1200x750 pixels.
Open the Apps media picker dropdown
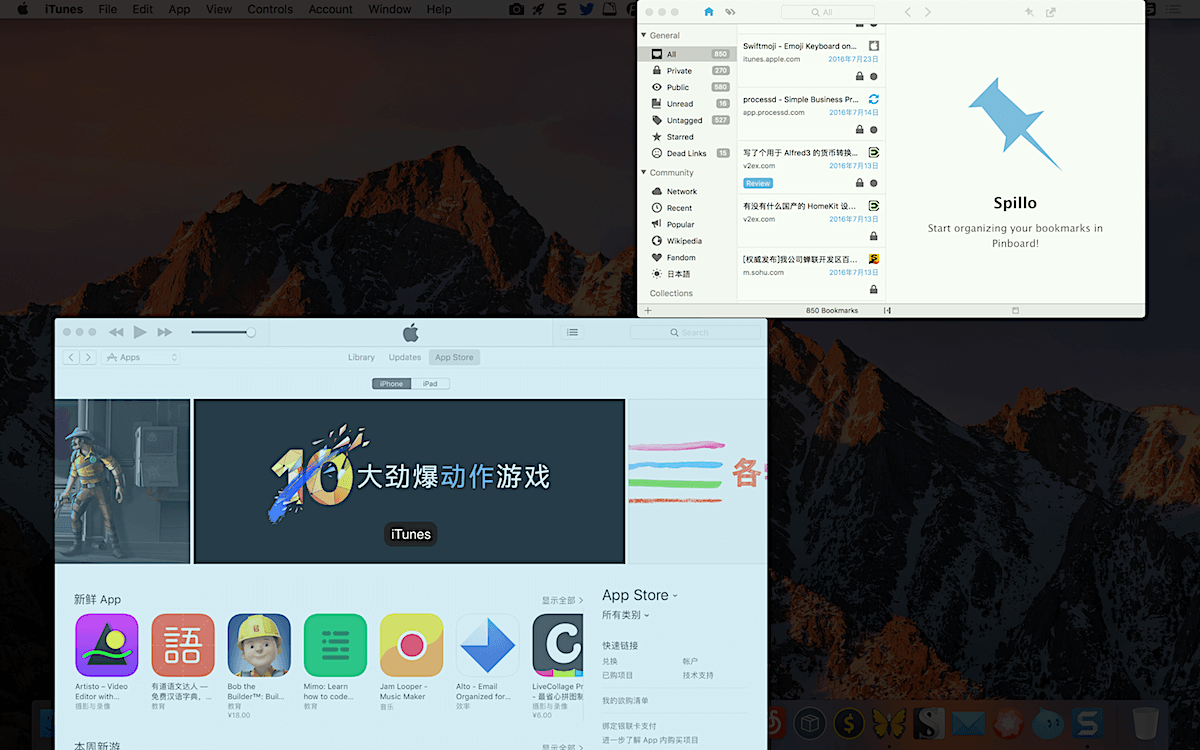pyautogui.click(x=141, y=357)
